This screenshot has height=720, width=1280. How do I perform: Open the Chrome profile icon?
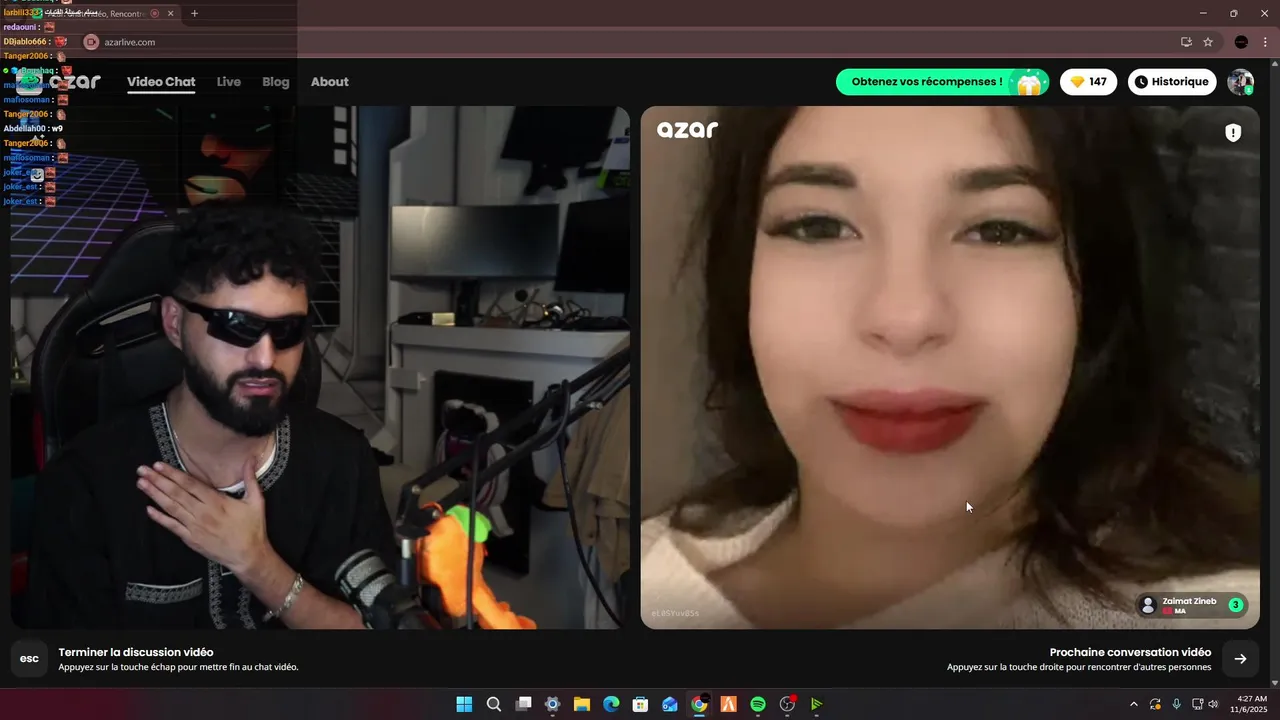tap(1241, 42)
